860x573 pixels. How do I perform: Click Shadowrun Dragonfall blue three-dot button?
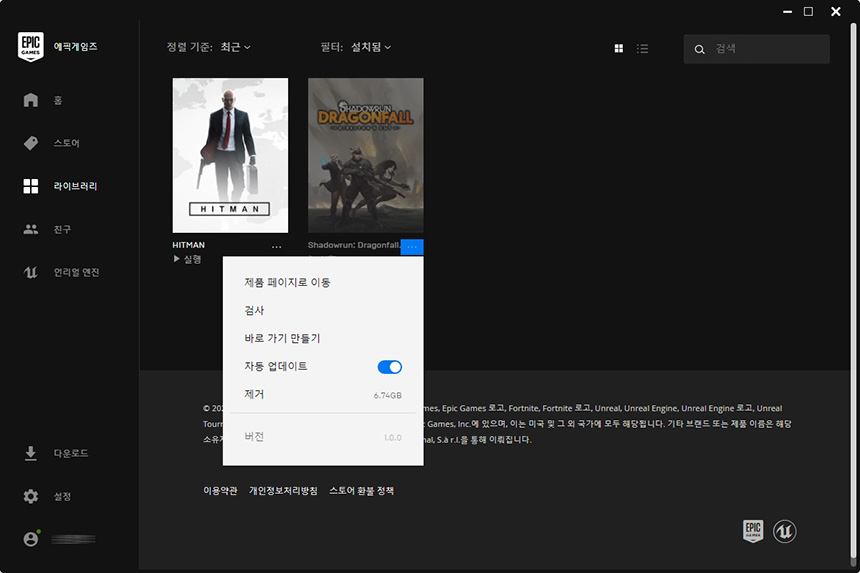tap(412, 247)
